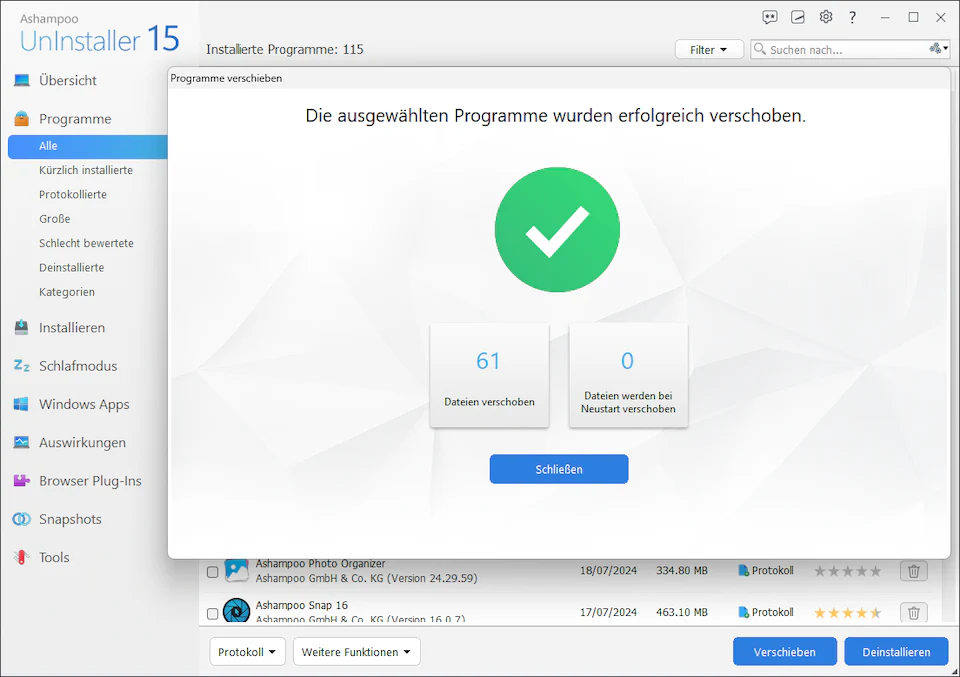Click the Auswirkungen chart icon
Viewport: 960px width, 677px height.
point(21,443)
